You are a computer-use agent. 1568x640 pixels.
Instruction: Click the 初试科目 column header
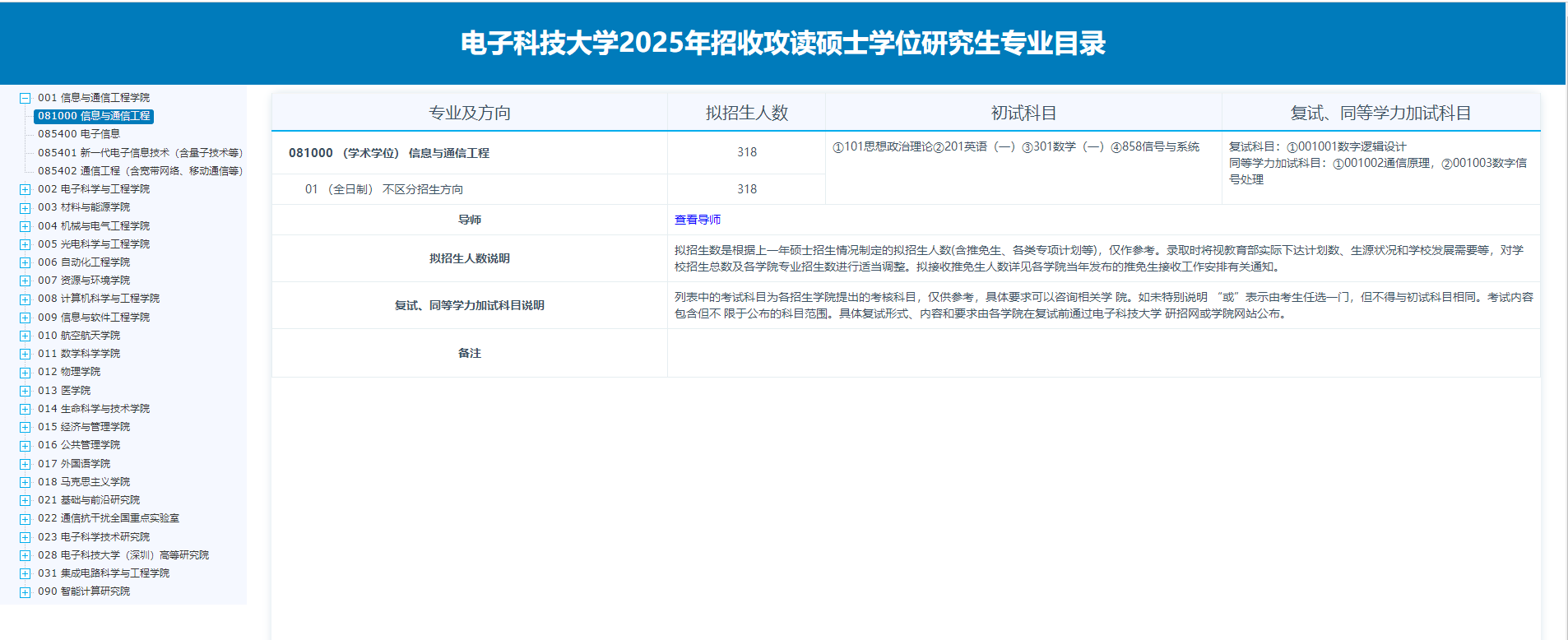click(x=1023, y=113)
